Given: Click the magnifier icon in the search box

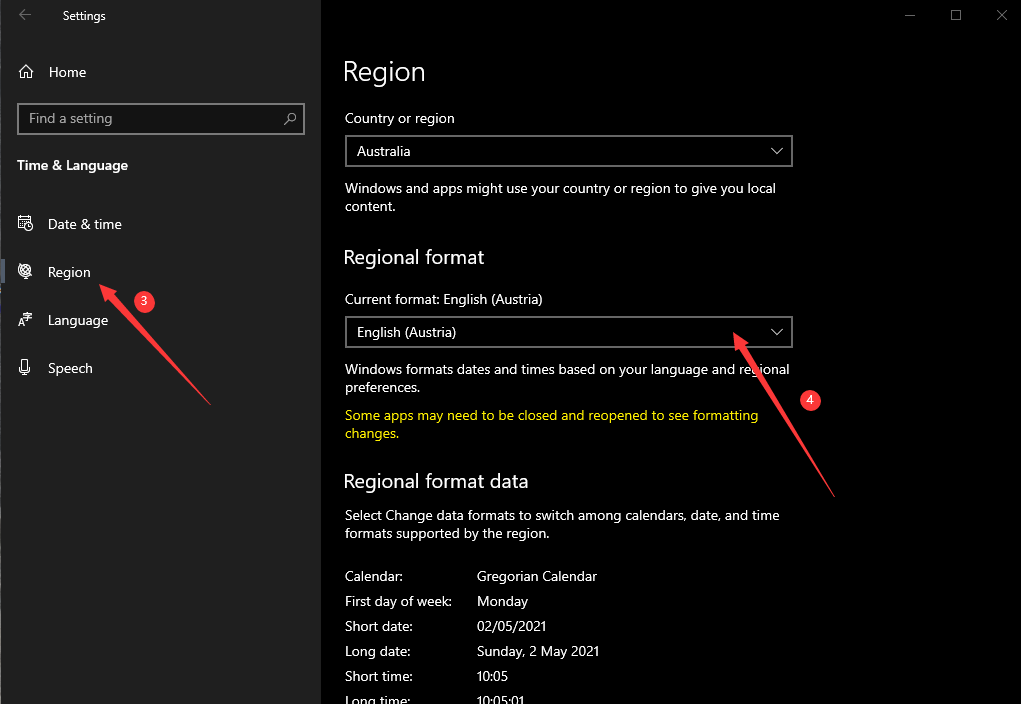Looking at the screenshot, I should click(290, 118).
